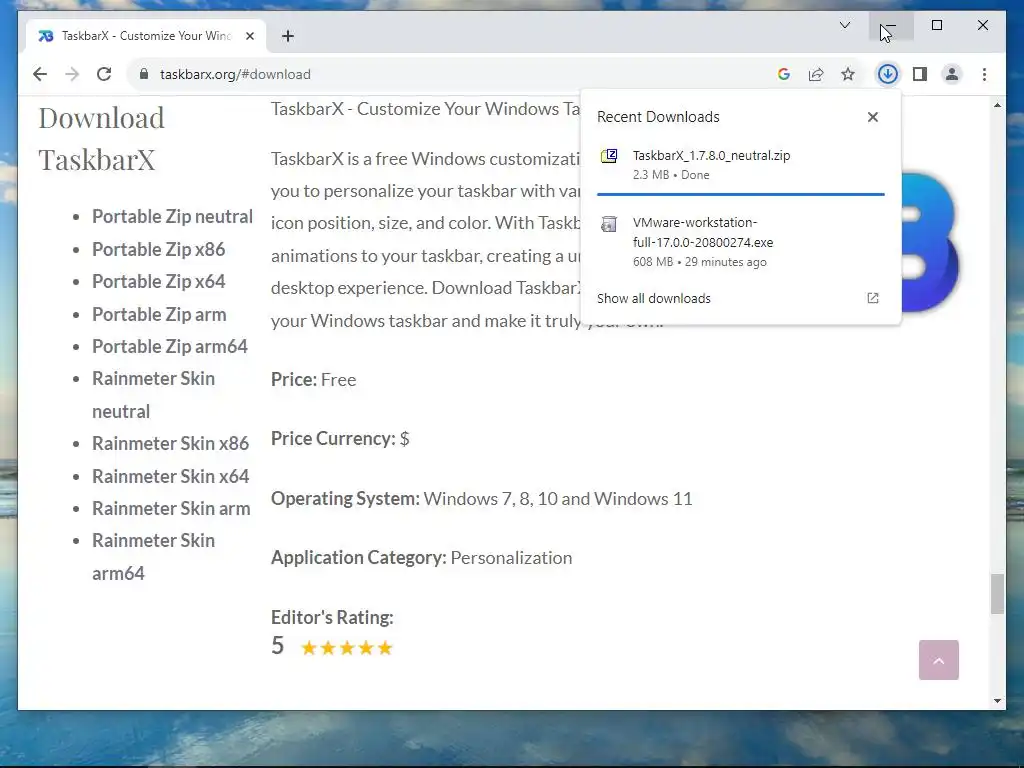Click the pink scroll-to-top button
The image size is (1024, 768).
pos(938,660)
